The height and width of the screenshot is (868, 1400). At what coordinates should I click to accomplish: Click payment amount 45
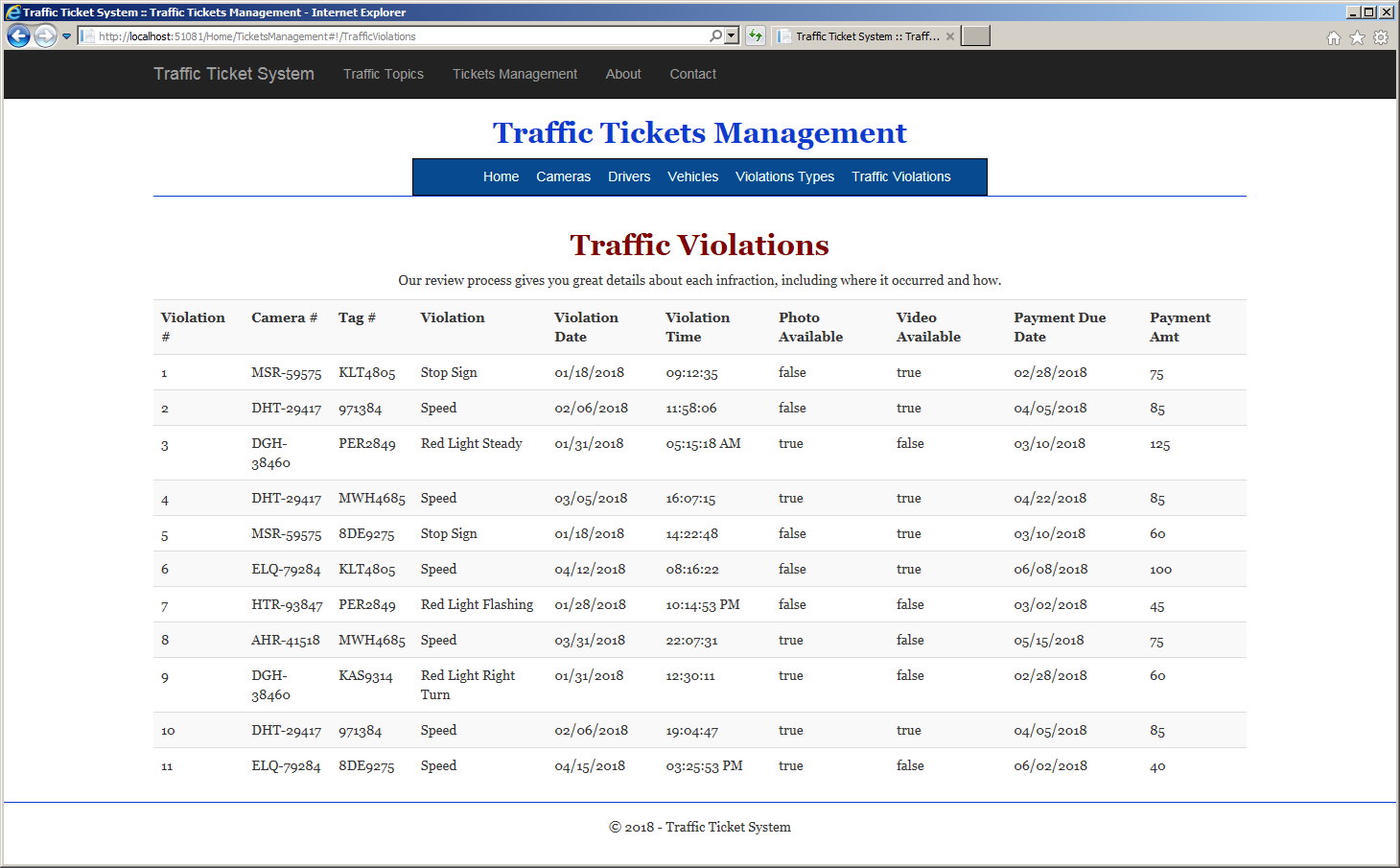(1157, 606)
